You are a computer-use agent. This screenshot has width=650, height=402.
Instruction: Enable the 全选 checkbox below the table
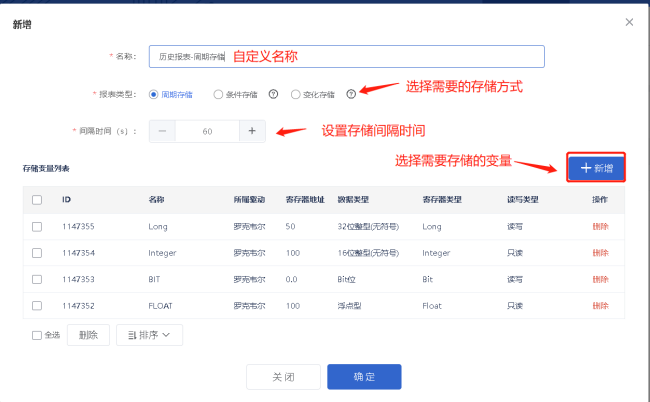pyautogui.click(x=37, y=335)
